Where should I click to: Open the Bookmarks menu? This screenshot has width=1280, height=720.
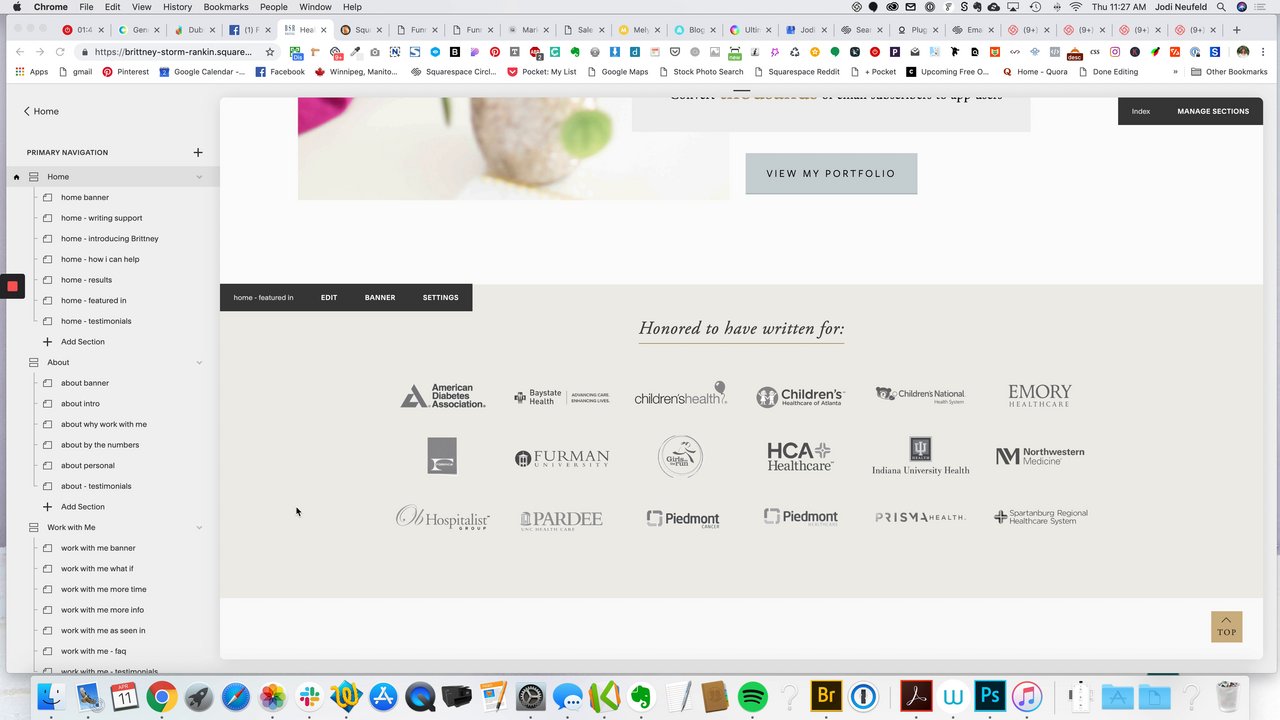(x=225, y=7)
